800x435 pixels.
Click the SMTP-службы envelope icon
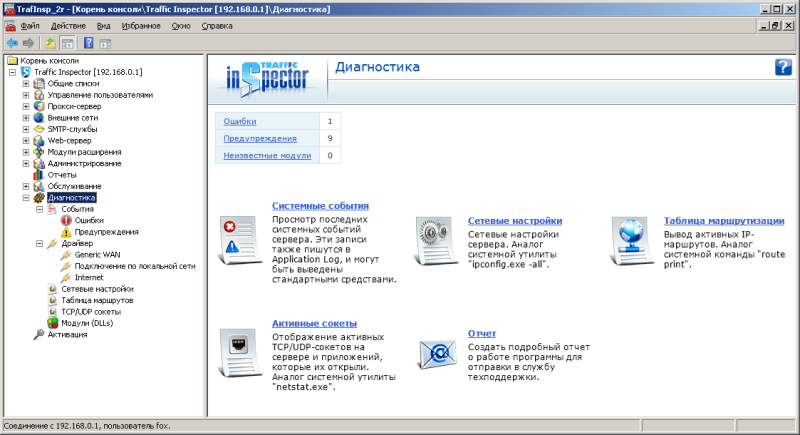pos(39,129)
